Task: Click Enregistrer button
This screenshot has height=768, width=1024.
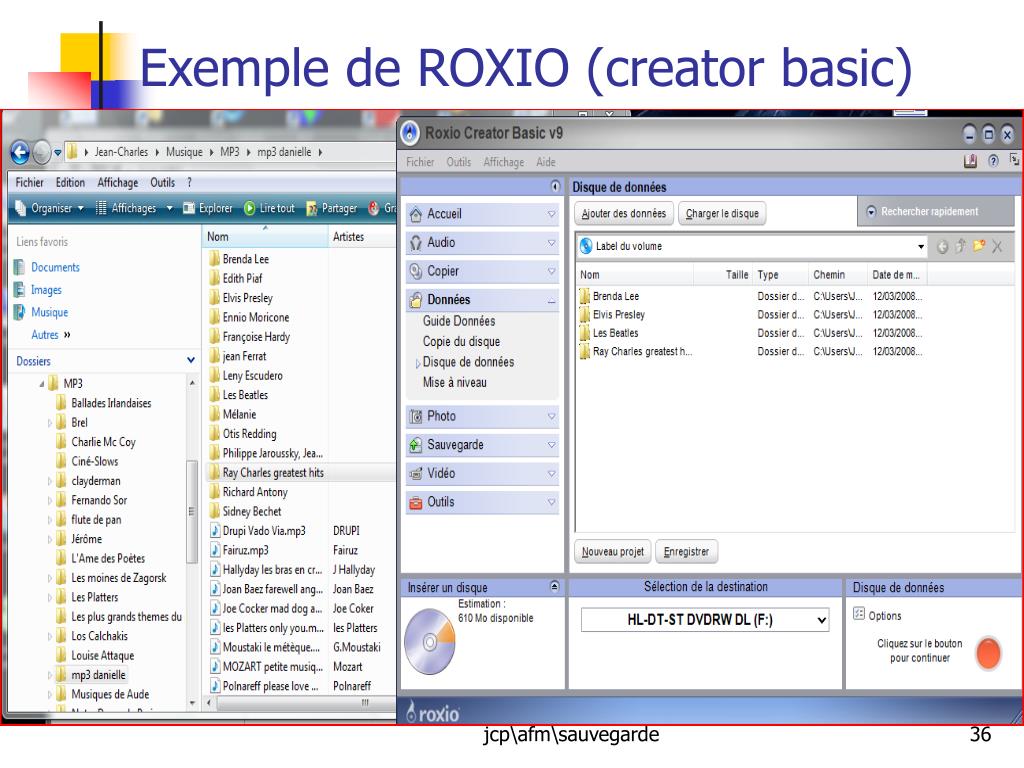Action: (x=686, y=552)
